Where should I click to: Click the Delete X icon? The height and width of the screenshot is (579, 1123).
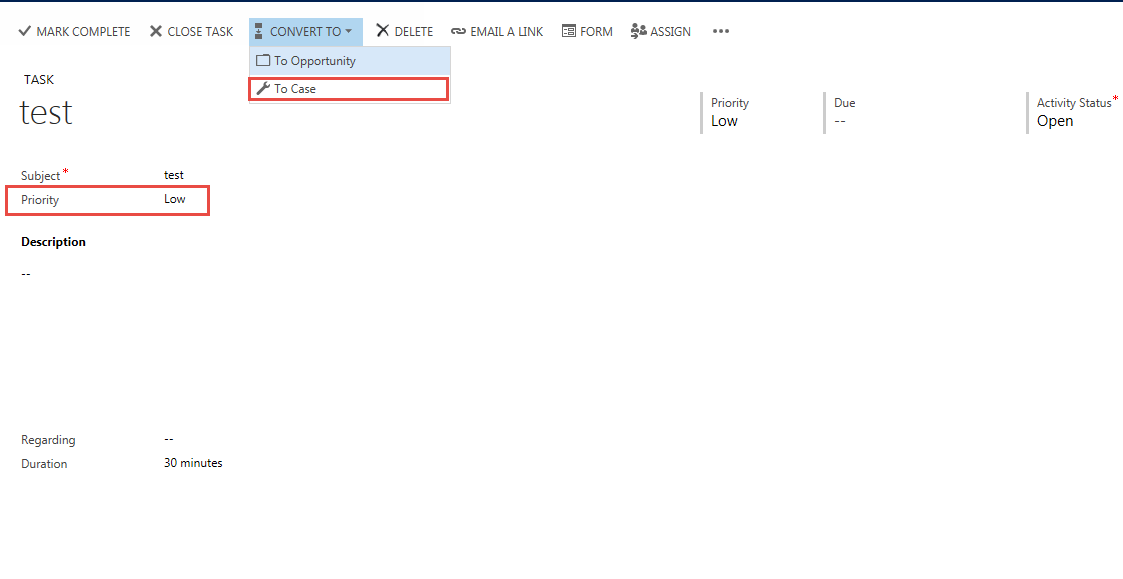pyautogui.click(x=384, y=31)
